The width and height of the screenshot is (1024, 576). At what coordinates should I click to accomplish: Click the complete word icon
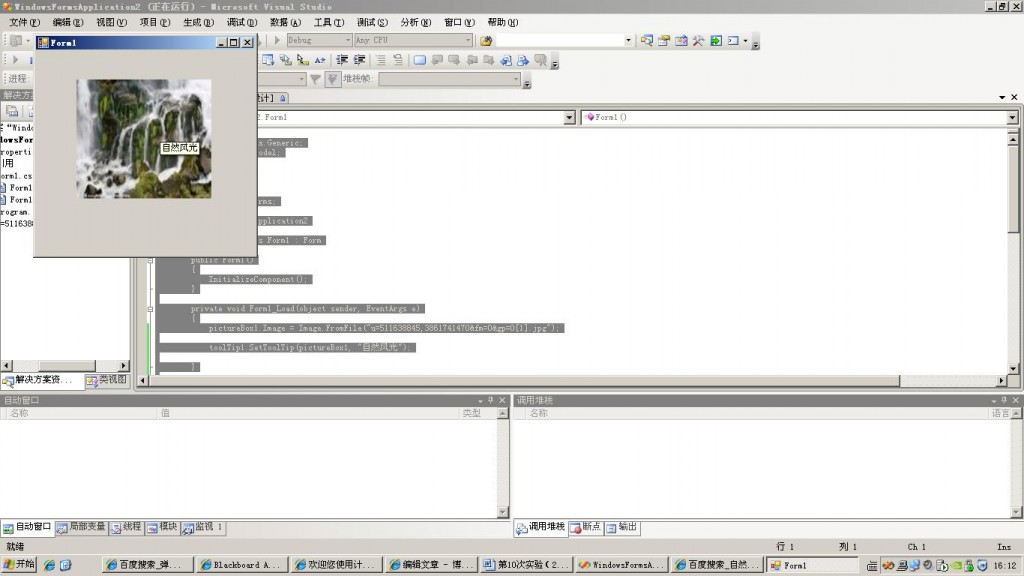click(x=320, y=60)
